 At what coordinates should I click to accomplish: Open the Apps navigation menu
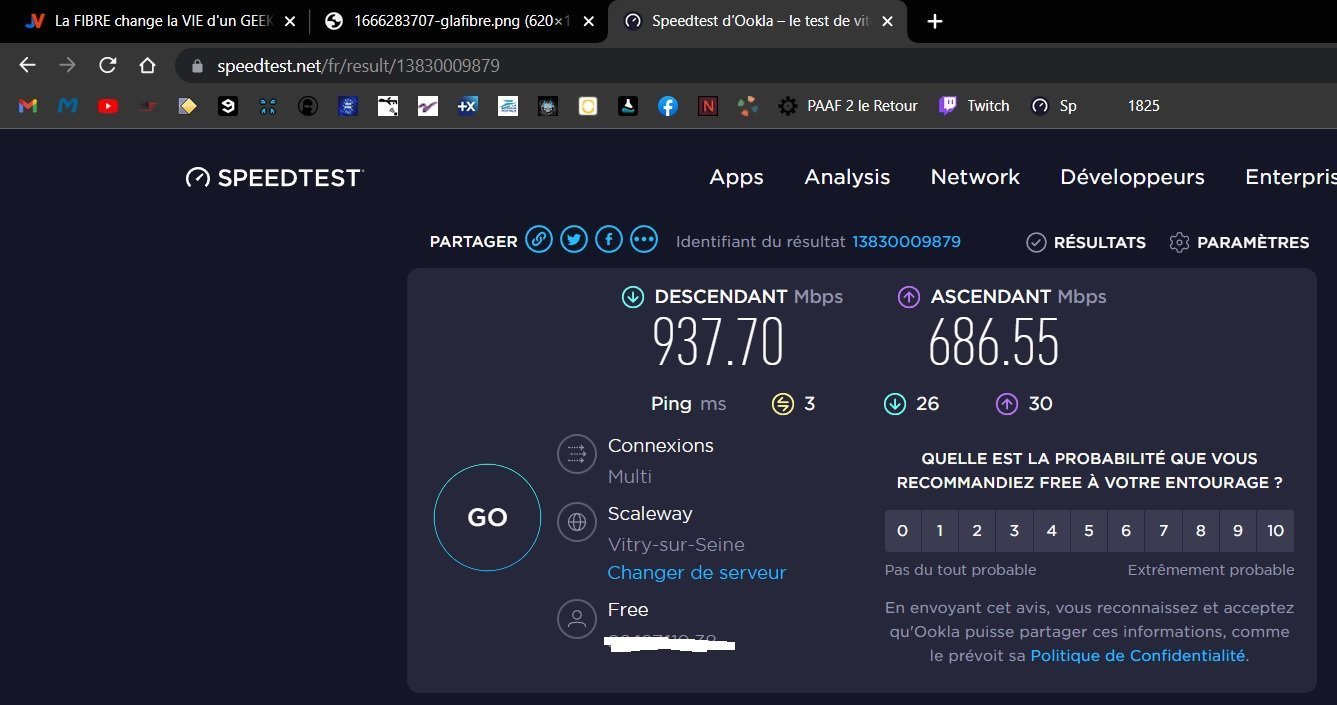(x=736, y=177)
